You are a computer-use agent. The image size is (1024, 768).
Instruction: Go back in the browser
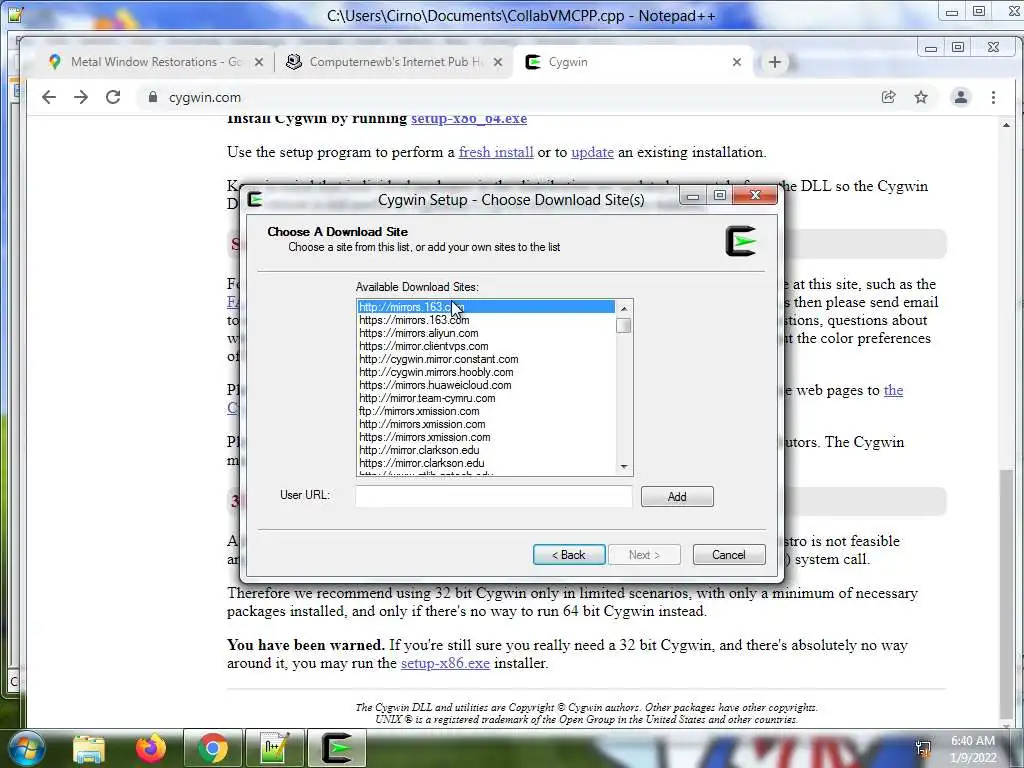point(49,97)
